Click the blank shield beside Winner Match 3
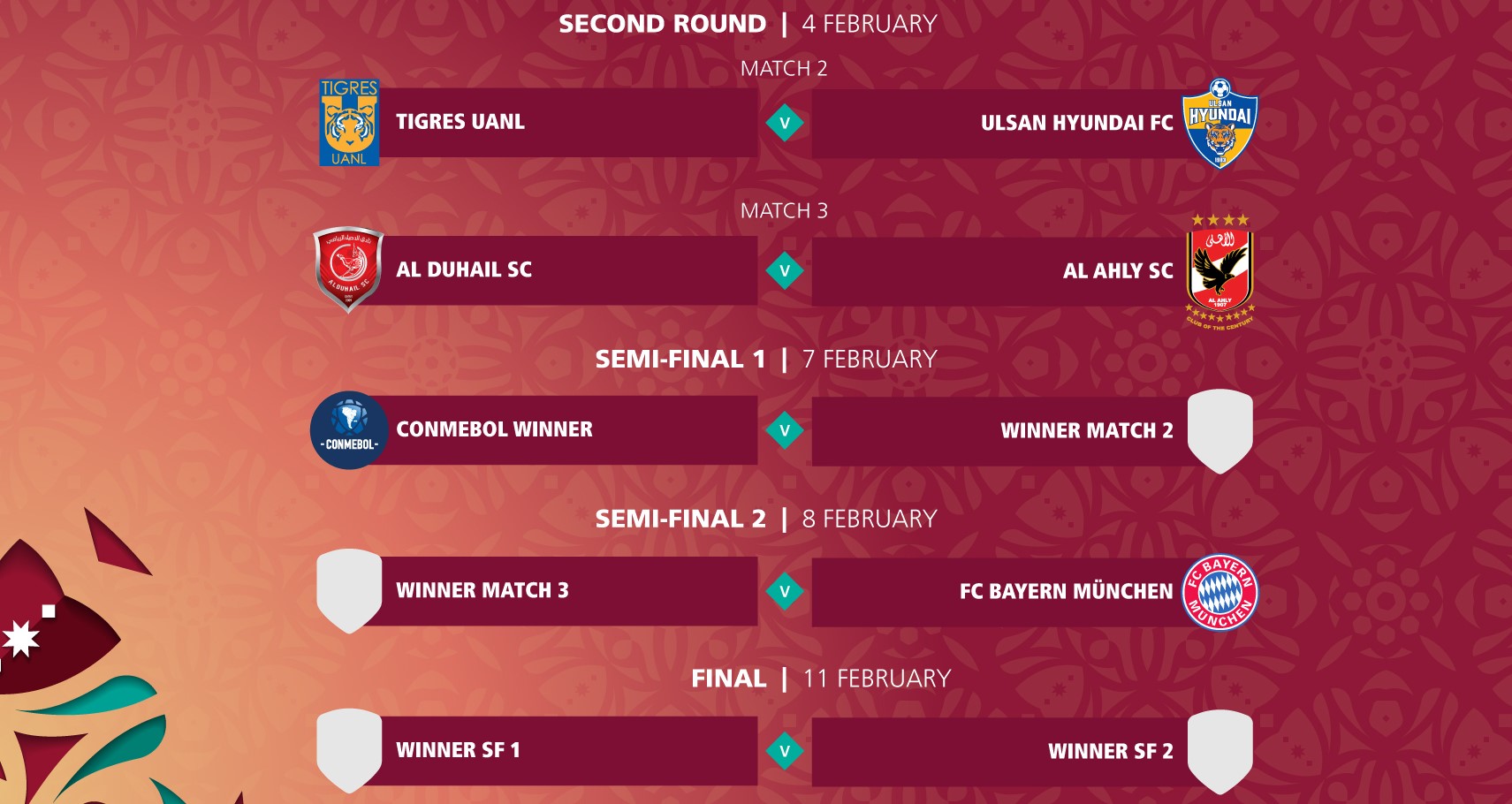Screen dimensions: 1512x804 point(349,590)
